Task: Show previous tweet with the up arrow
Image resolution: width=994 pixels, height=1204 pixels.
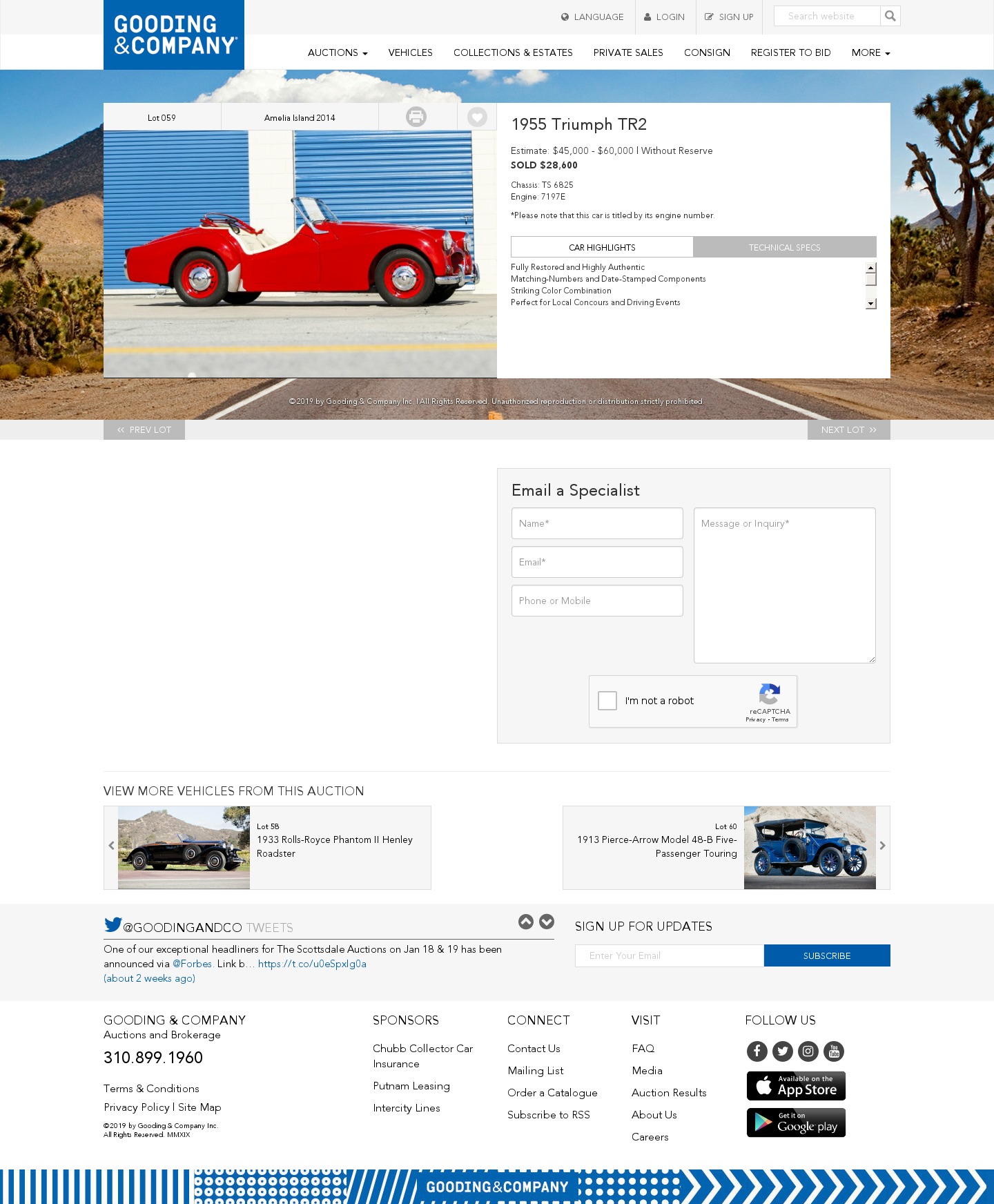Action: pyautogui.click(x=526, y=922)
